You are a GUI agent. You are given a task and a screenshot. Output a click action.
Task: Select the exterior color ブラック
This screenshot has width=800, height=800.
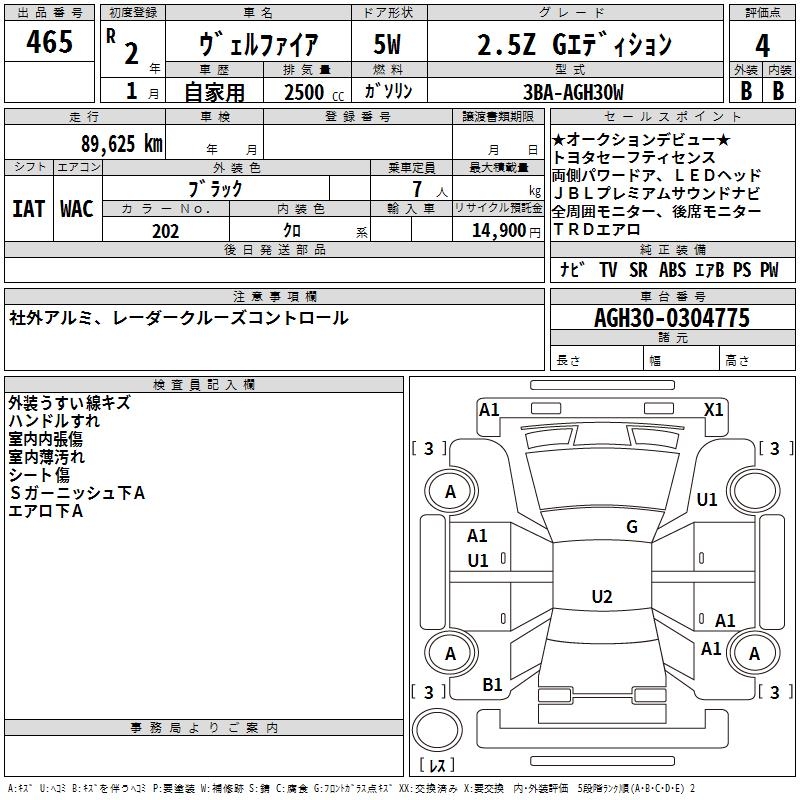pos(216,189)
